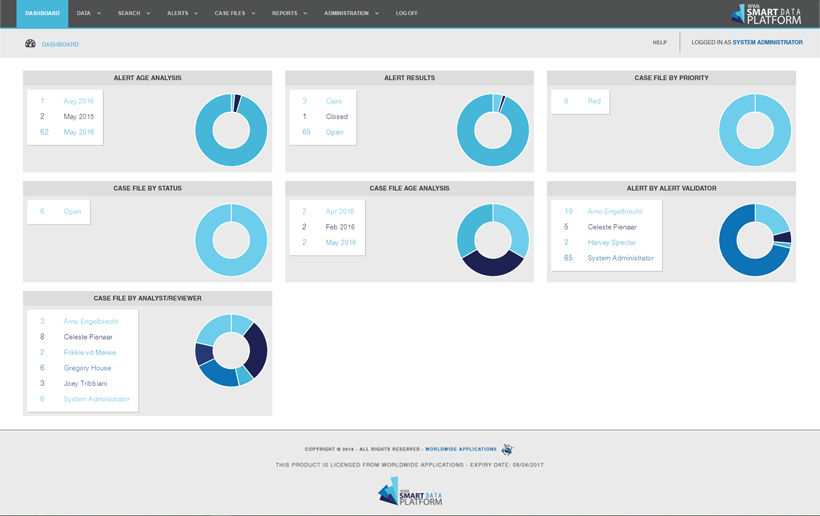Click dark navy segment of Analyst/Reviewer chart
This screenshot has width=820, height=516.
(258, 350)
